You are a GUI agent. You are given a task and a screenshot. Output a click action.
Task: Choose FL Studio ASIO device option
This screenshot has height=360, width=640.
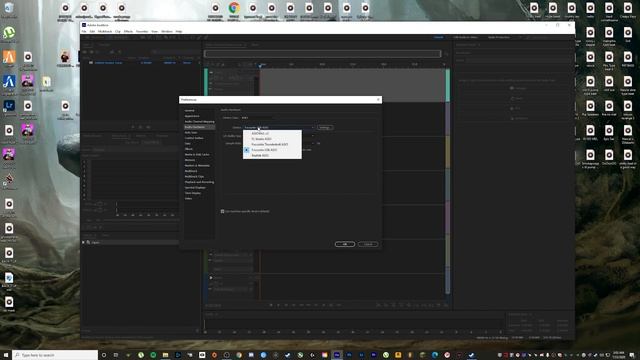tap(272, 139)
